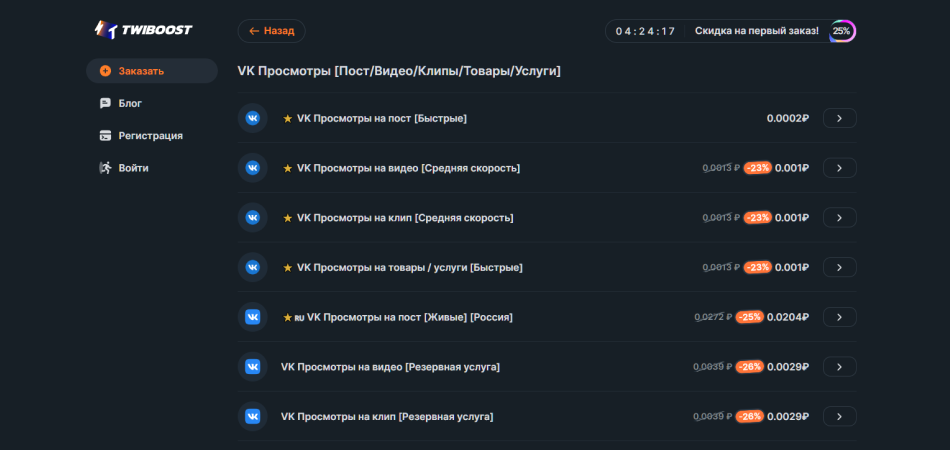The image size is (950, 450).
Task: Select VK Просмотры на товары / услуги [Быстрые]
Action: point(410,267)
